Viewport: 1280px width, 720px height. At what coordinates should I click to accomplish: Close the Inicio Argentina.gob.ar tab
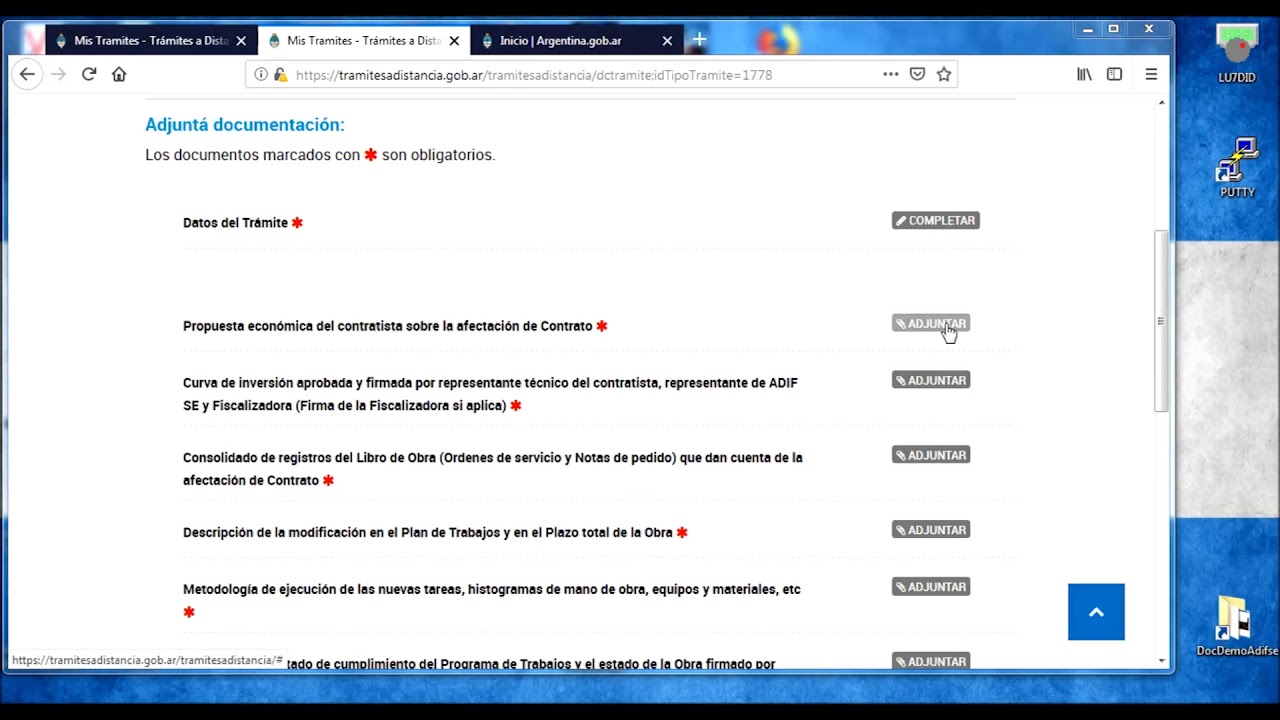point(667,41)
